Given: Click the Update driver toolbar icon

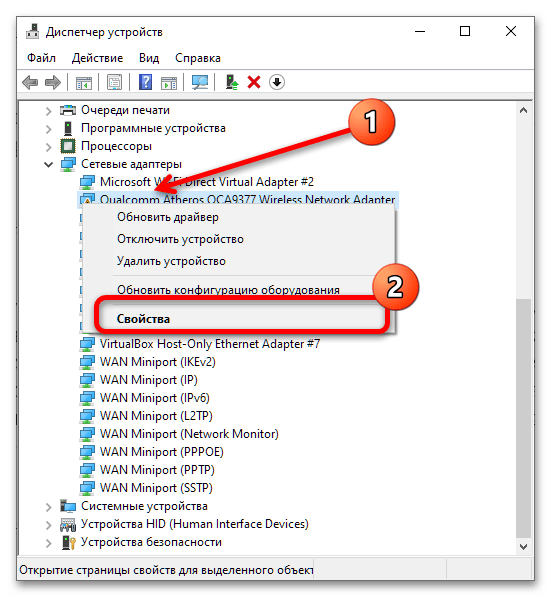Looking at the screenshot, I should [x=232, y=82].
